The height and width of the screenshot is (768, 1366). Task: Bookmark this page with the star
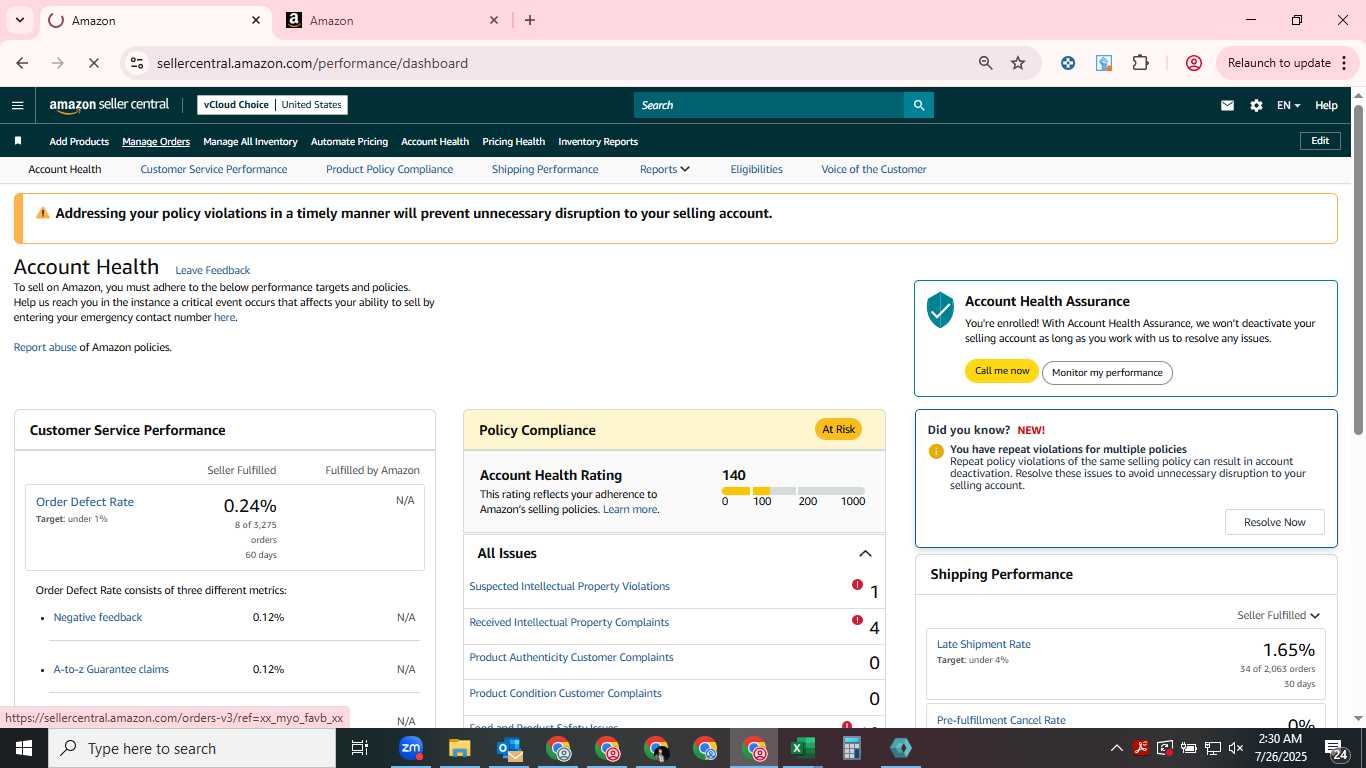click(1018, 63)
